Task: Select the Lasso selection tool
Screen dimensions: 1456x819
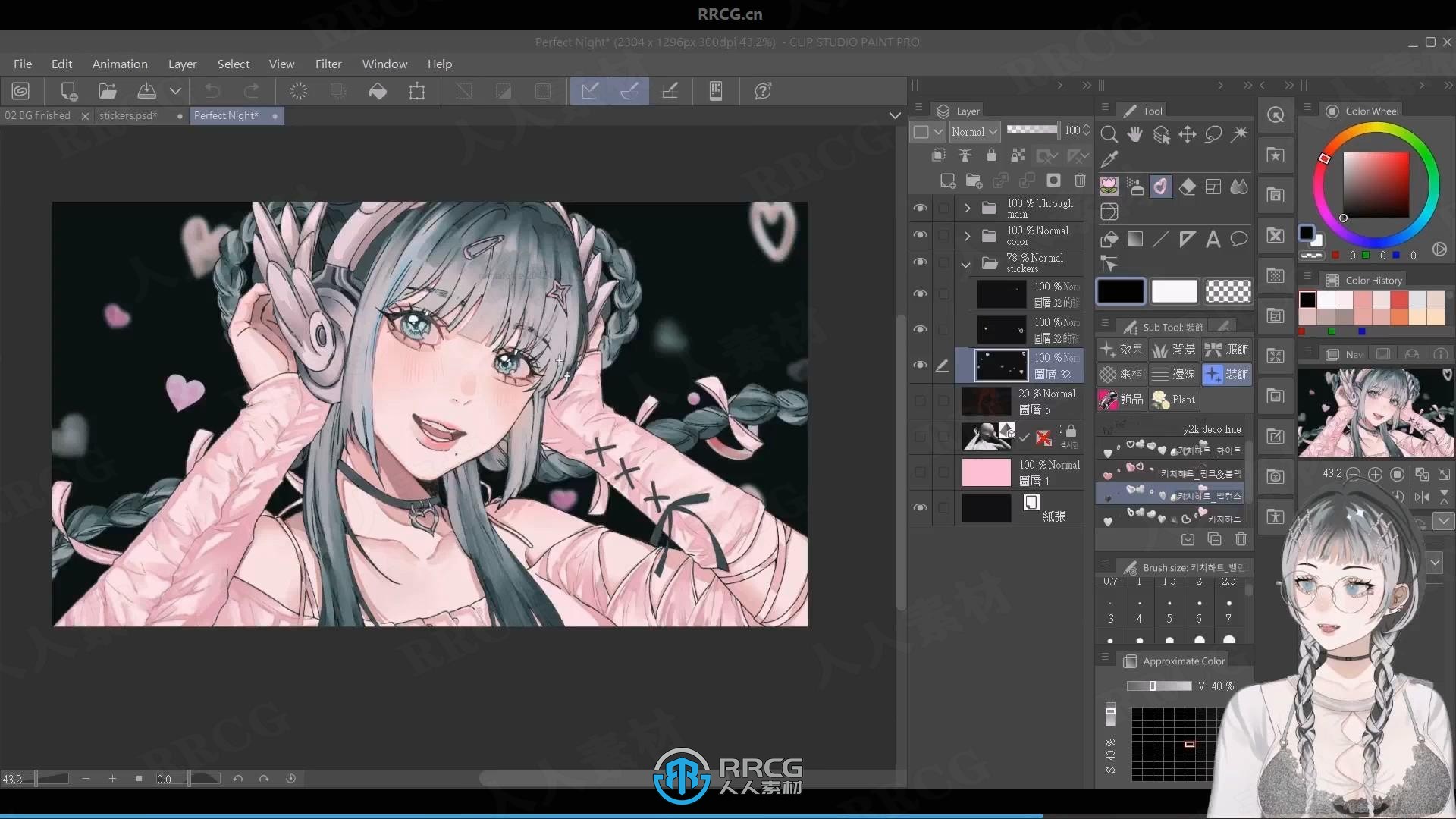Action: pos(1213,134)
